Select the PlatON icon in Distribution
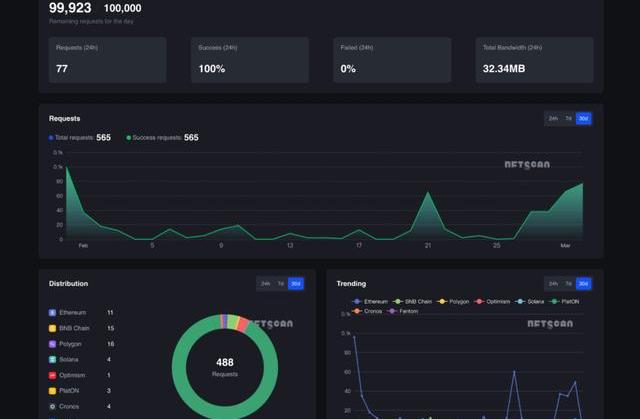Viewport: 640px width, 419px height. 53,391
